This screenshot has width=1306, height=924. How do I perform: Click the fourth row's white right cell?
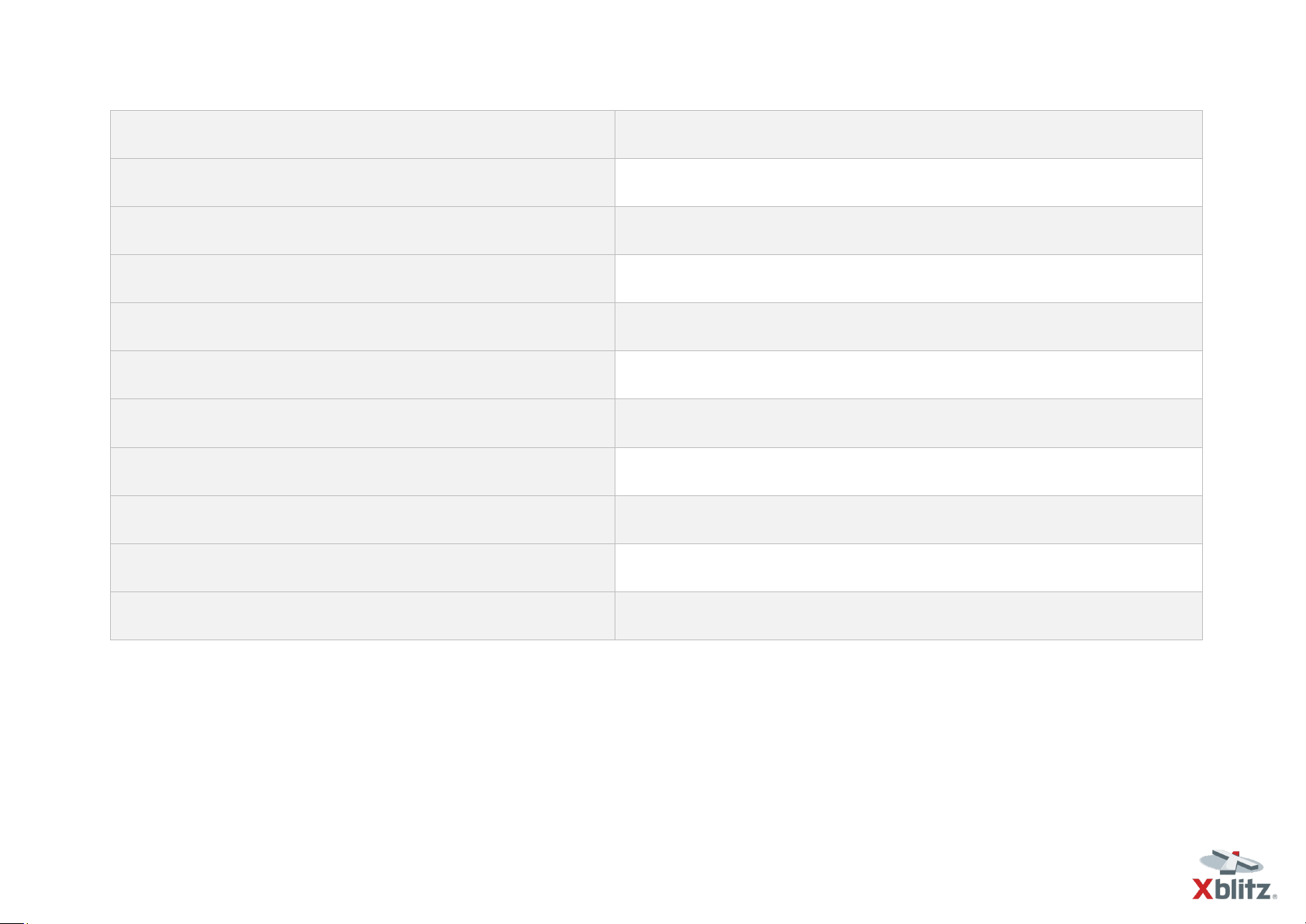(908, 278)
